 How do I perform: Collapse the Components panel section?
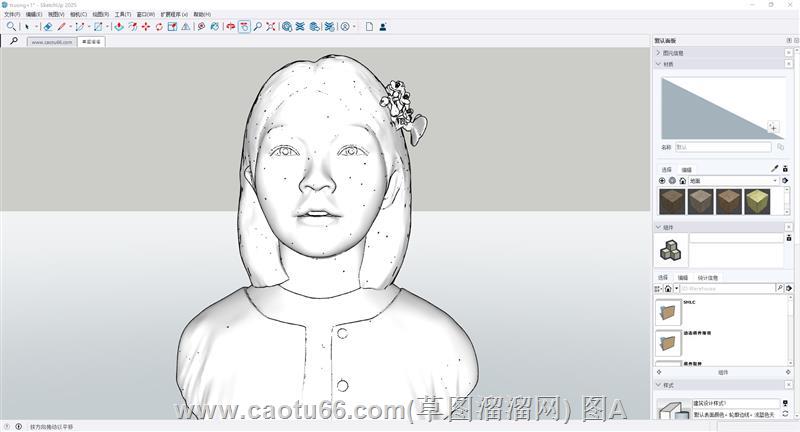pyautogui.click(x=658, y=227)
